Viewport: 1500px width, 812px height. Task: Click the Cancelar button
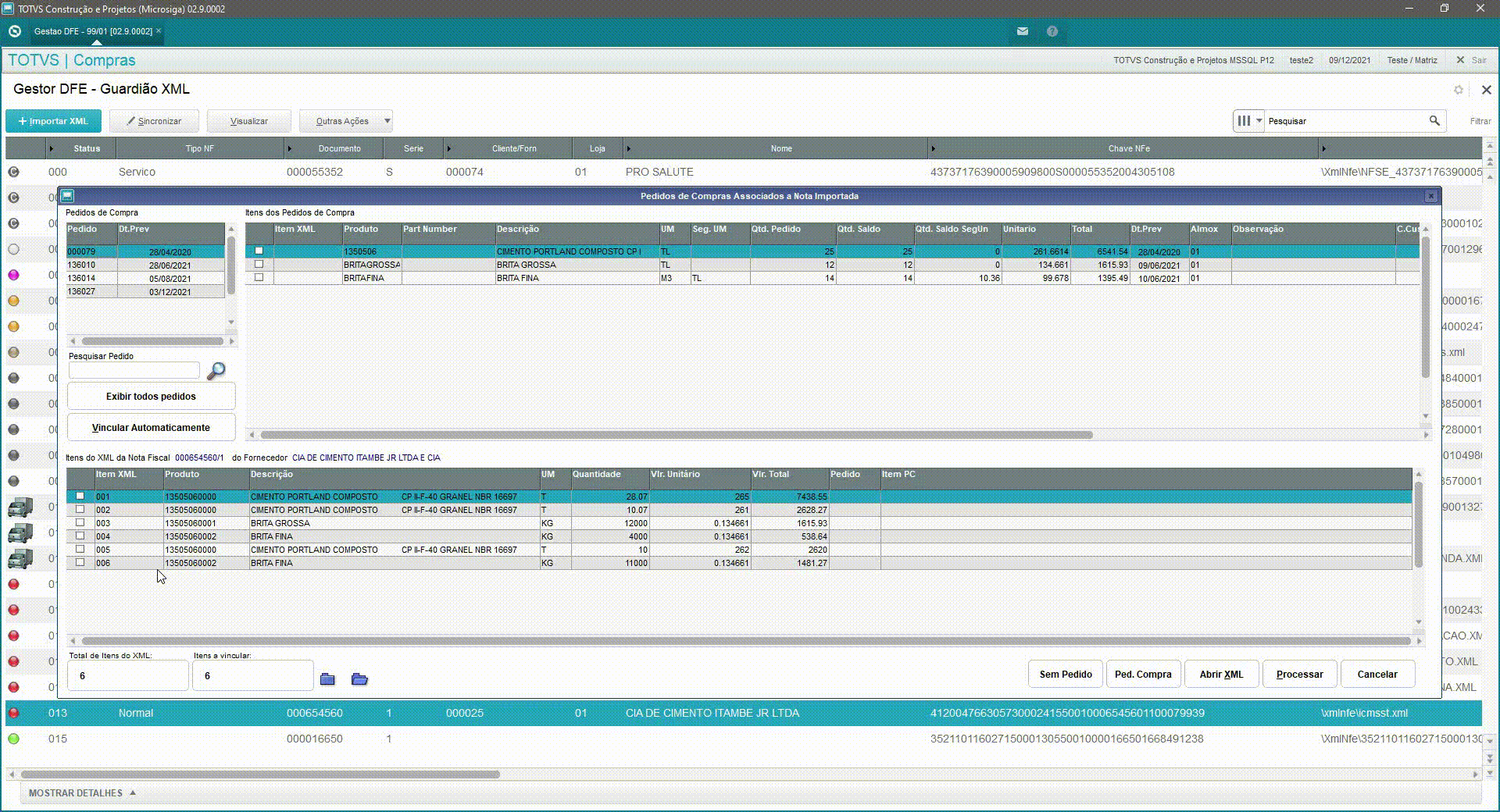pyautogui.click(x=1377, y=675)
